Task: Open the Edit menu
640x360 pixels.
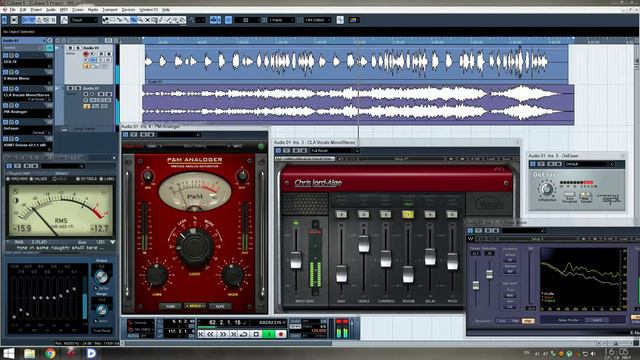Action: (23, 9)
